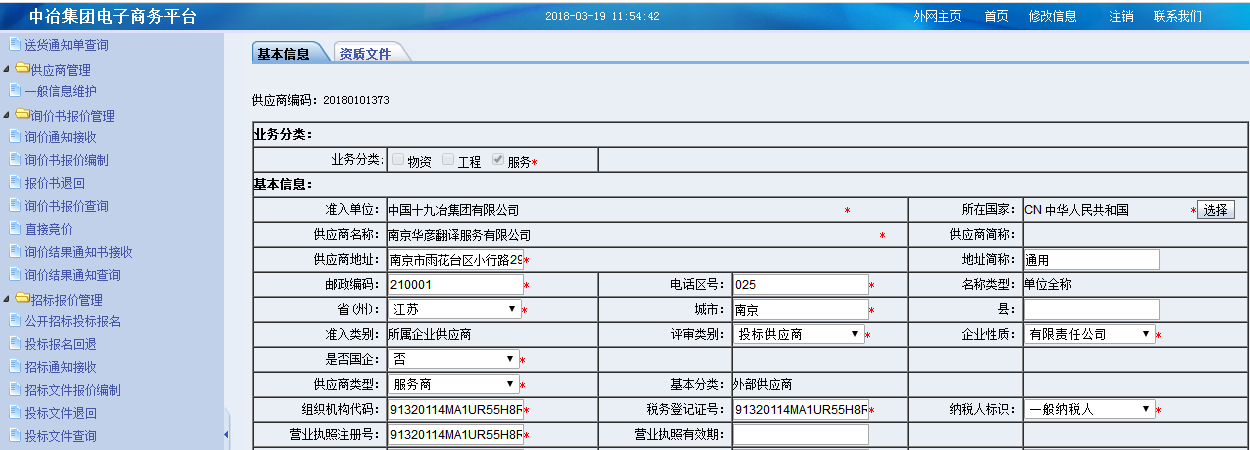The height and width of the screenshot is (450, 1250).
Task: Click the document icon beside 投标文件查询
Action: tap(15, 435)
